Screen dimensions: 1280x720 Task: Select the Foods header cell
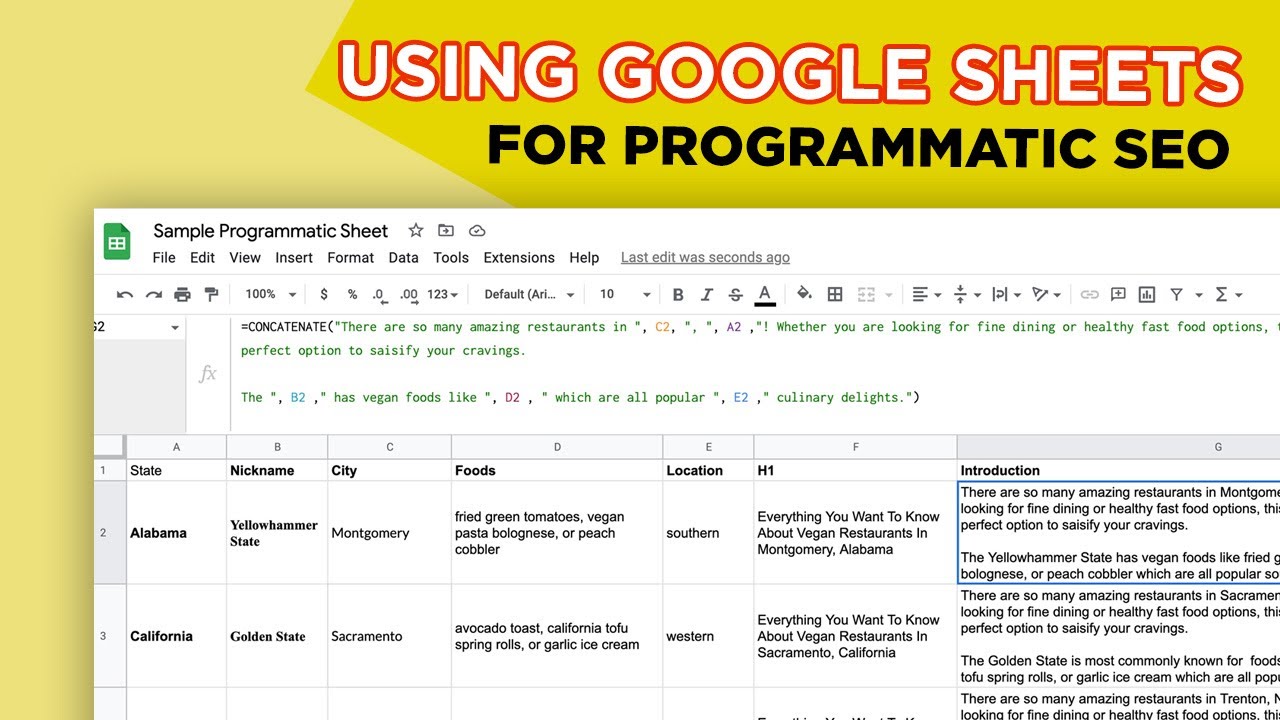click(x=557, y=470)
